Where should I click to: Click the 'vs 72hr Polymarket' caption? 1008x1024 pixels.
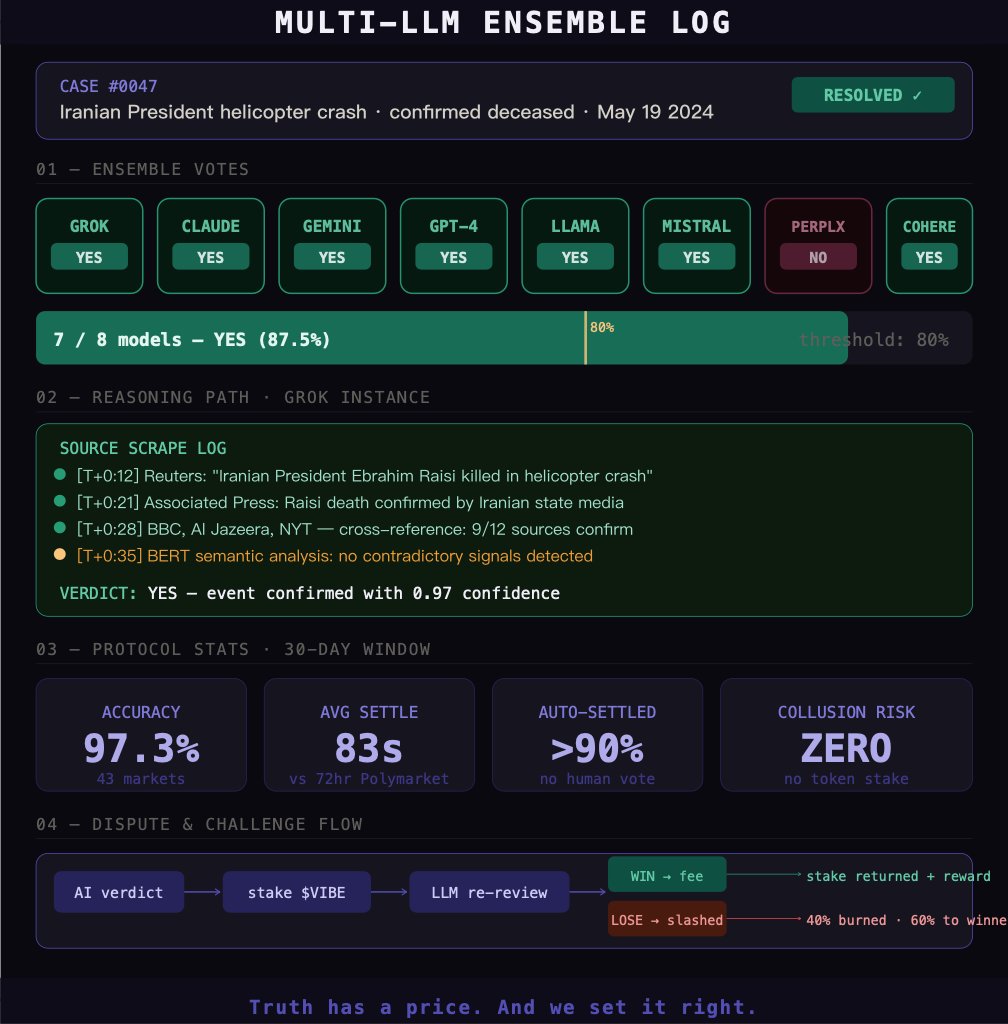coord(369,778)
